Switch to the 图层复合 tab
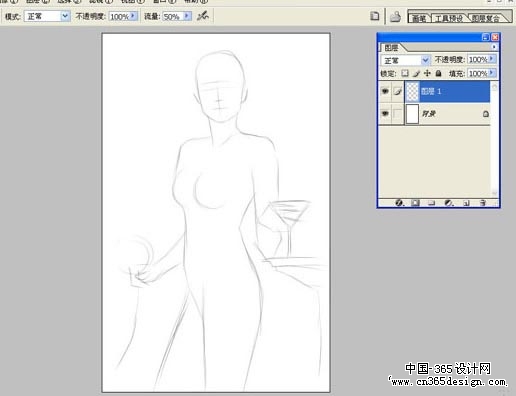Image resolution: width=516 pixels, height=396 pixels. point(486,18)
